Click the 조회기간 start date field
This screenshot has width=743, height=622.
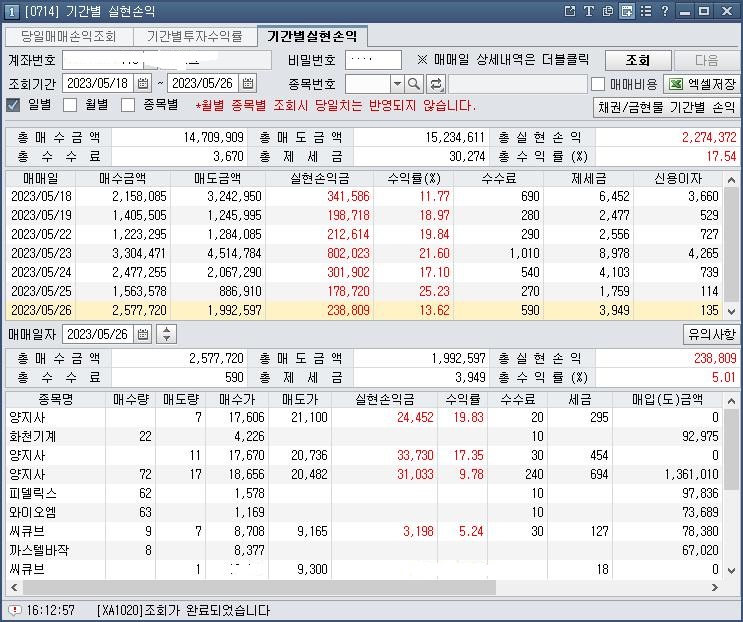click(x=98, y=83)
